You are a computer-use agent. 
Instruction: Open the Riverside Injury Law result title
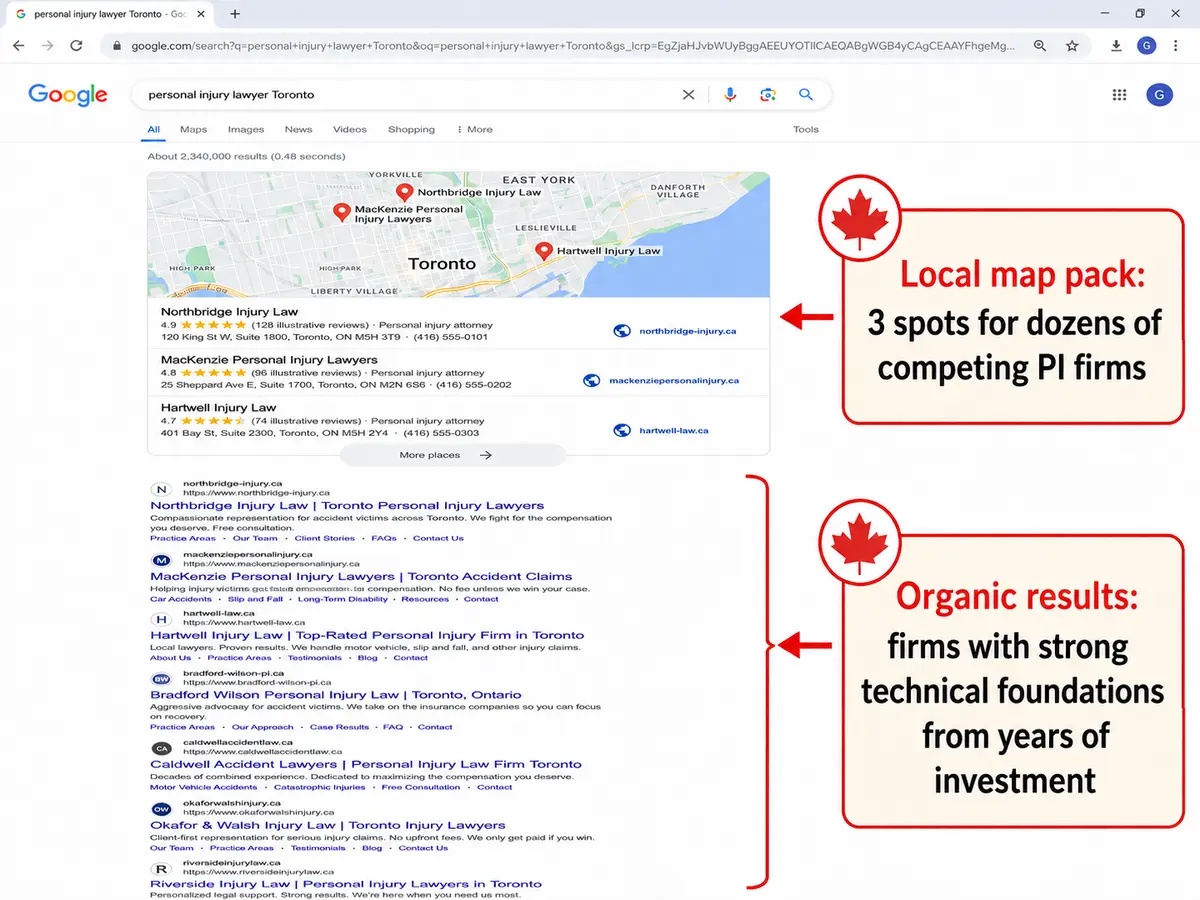(x=346, y=884)
